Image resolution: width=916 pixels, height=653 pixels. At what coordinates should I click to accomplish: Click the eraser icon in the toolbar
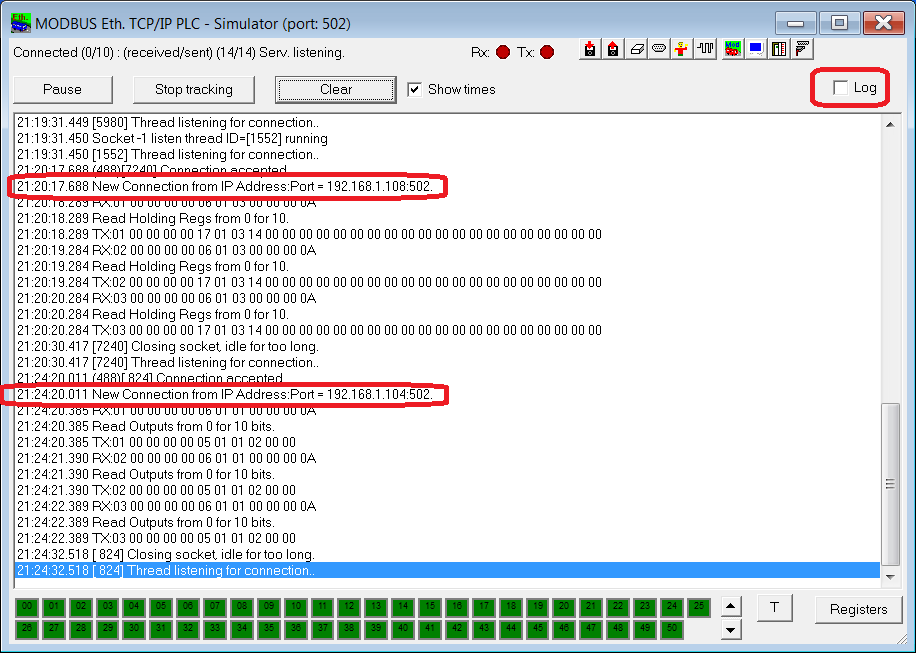click(636, 50)
